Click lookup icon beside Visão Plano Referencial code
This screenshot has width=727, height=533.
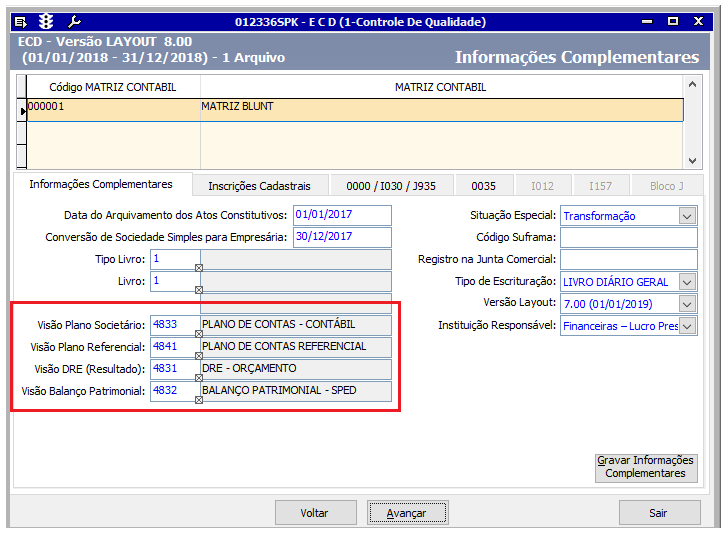199,356
